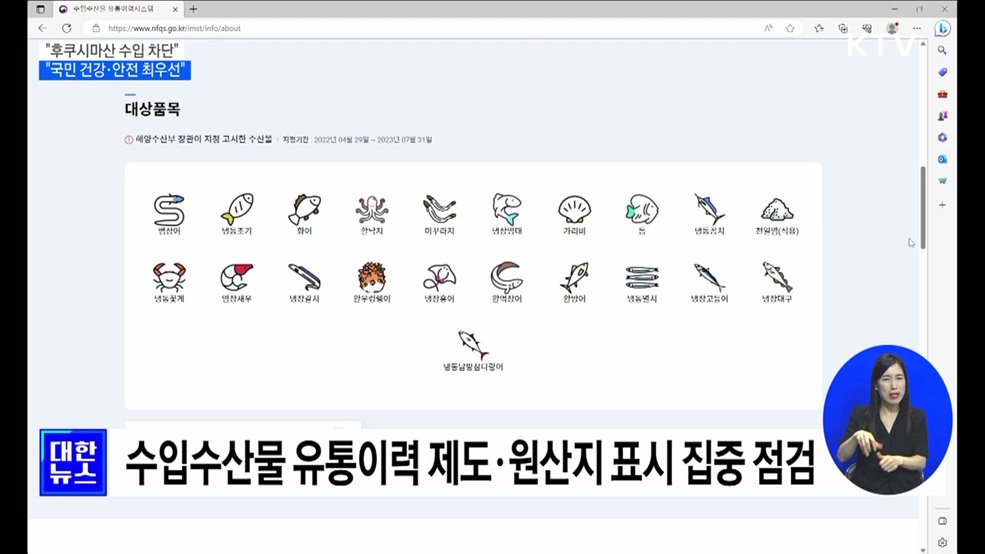Image resolution: width=985 pixels, height=554 pixels.
Task: Click the page vertical scrollbar thumb
Action: click(x=923, y=207)
